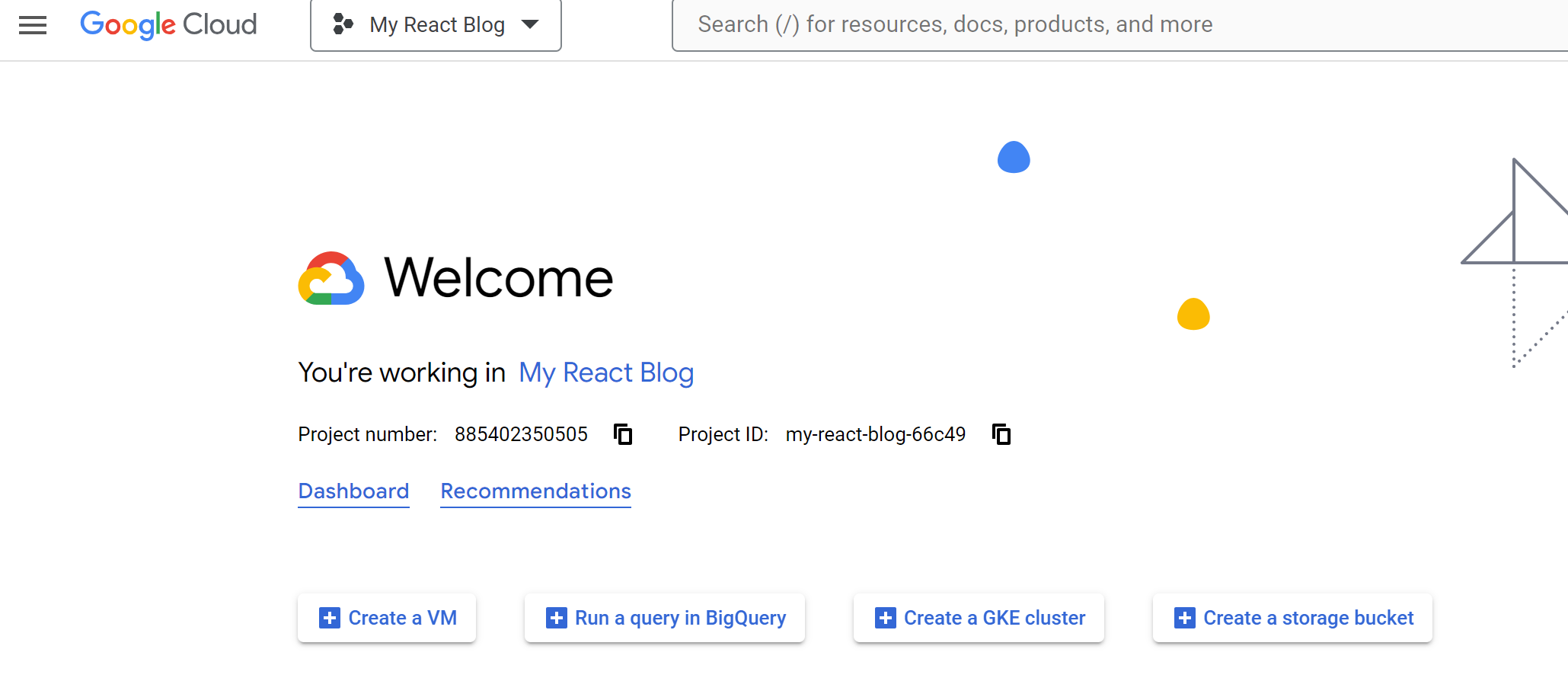Click plus icon on Create a VM
Viewport: 1568px width, 678px height.
click(330, 618)
